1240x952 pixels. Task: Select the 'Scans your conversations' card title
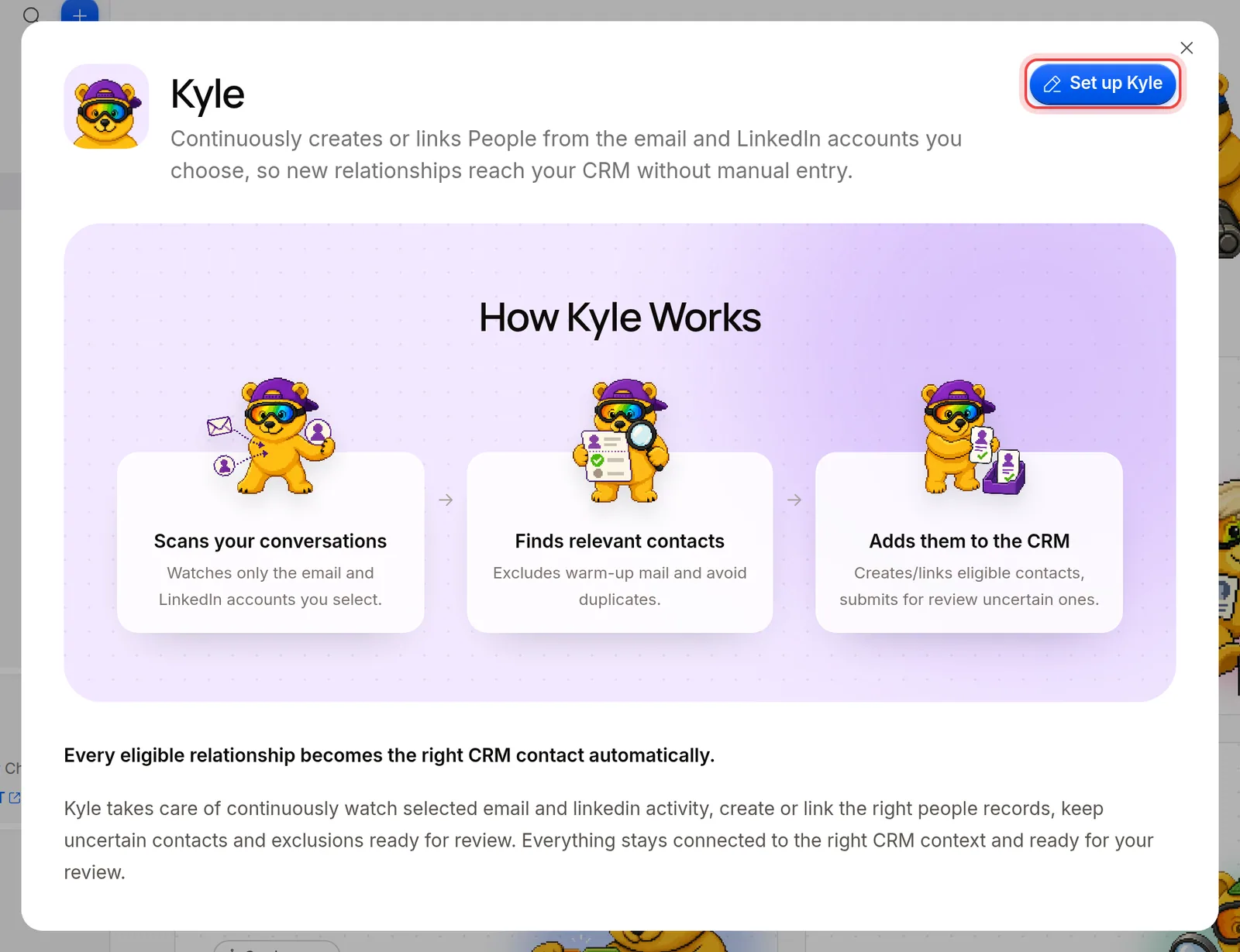(270, 541)
